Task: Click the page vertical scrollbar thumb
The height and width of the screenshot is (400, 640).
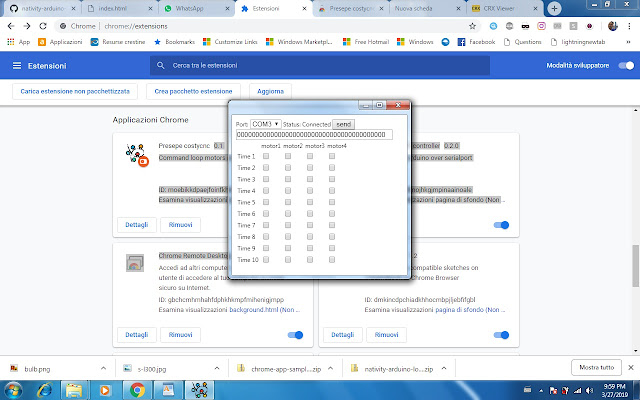Action: tap(636, 266)
